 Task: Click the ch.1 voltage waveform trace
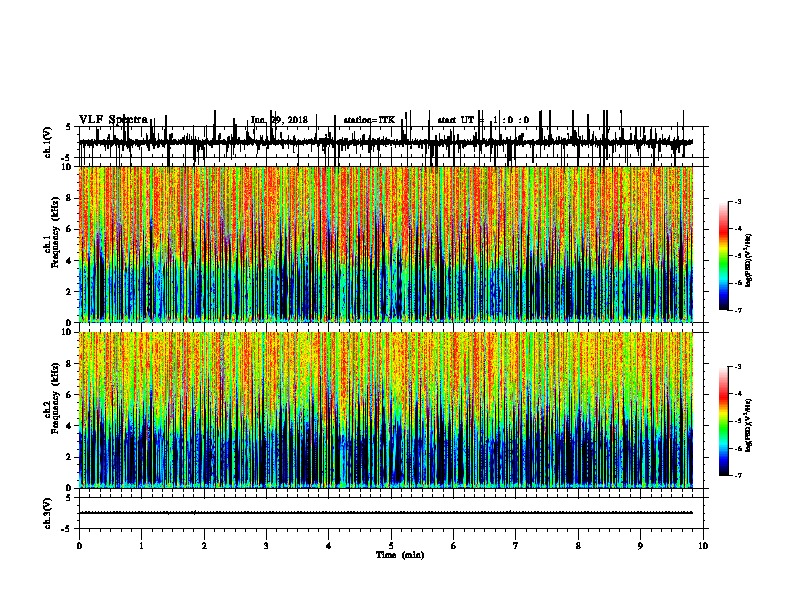pyautogui.click(x=385, y=143)
